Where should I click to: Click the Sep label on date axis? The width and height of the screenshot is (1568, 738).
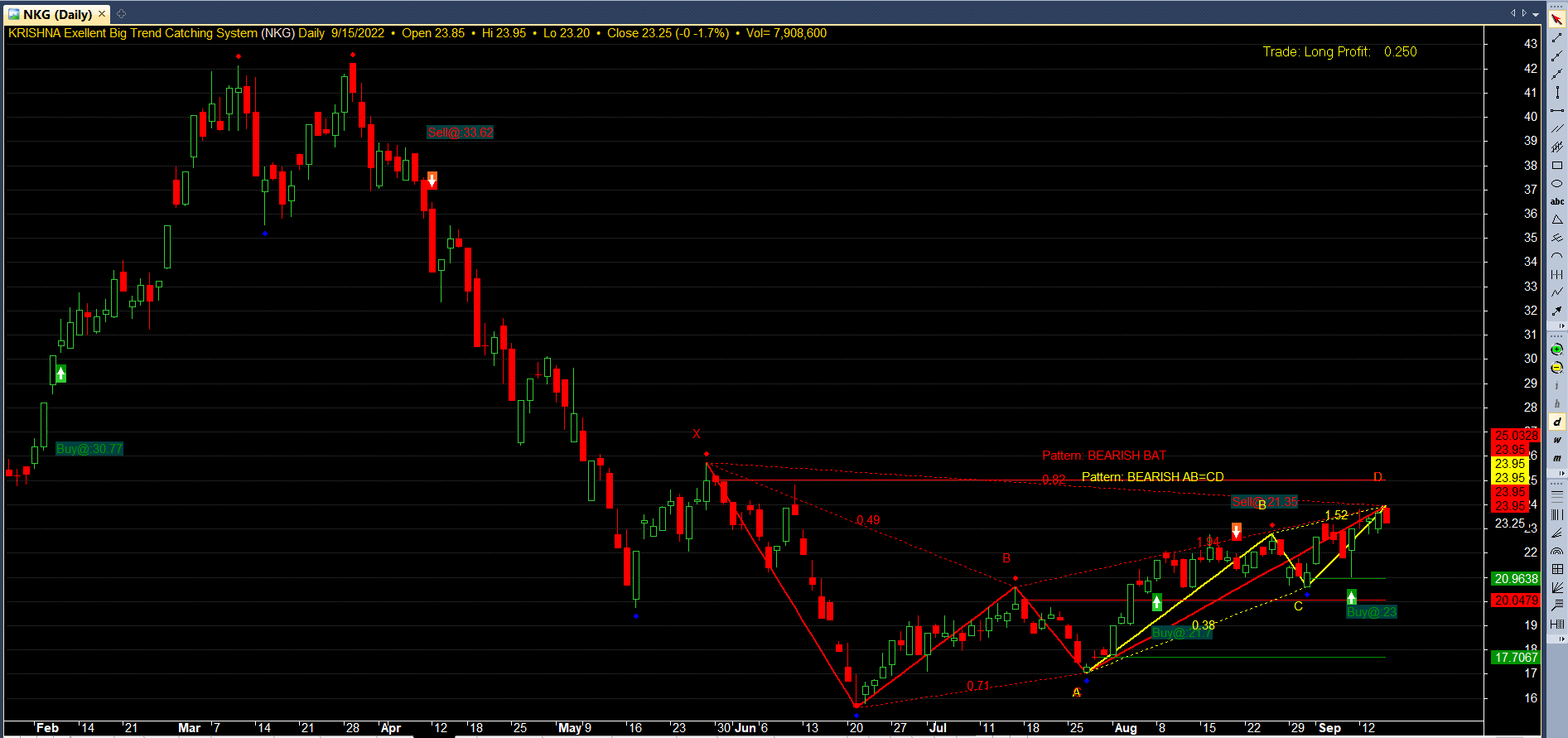[1329, 728]
